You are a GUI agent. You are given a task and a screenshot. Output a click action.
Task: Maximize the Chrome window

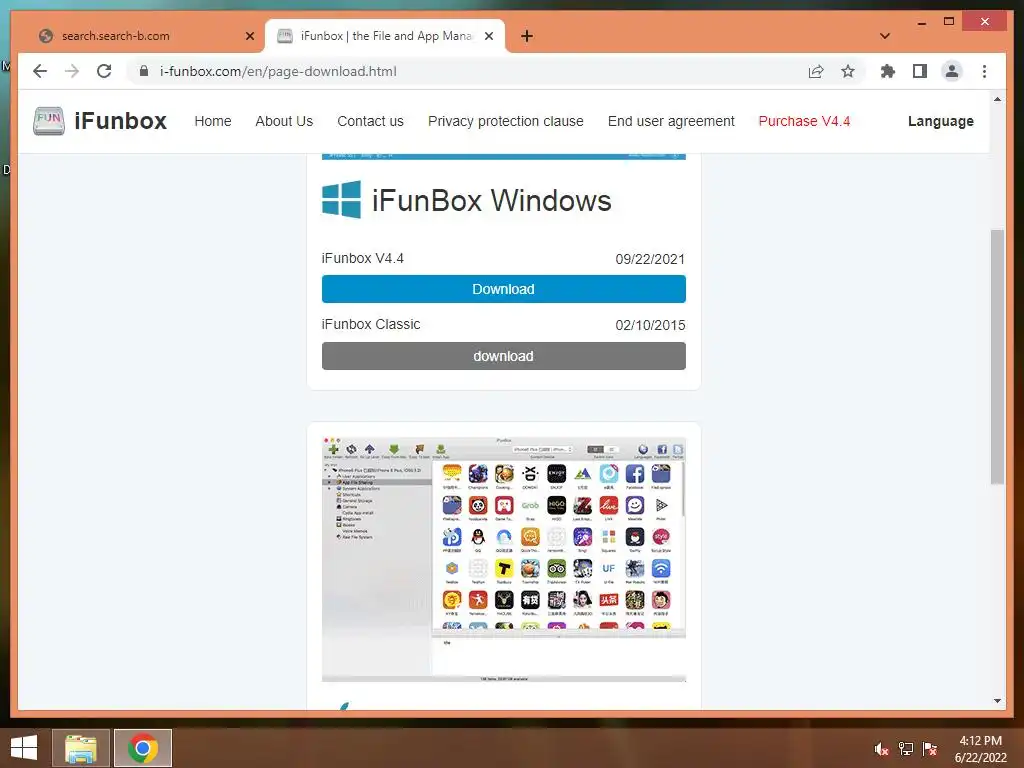tap(949, 22)
